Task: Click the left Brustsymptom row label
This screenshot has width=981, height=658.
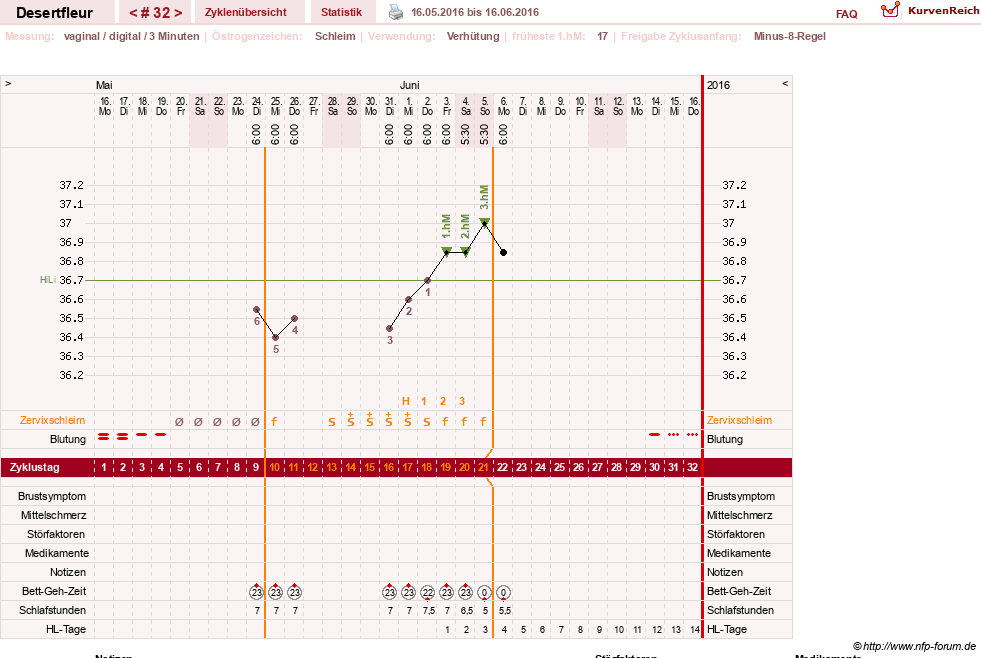Action: pos(52,496)
